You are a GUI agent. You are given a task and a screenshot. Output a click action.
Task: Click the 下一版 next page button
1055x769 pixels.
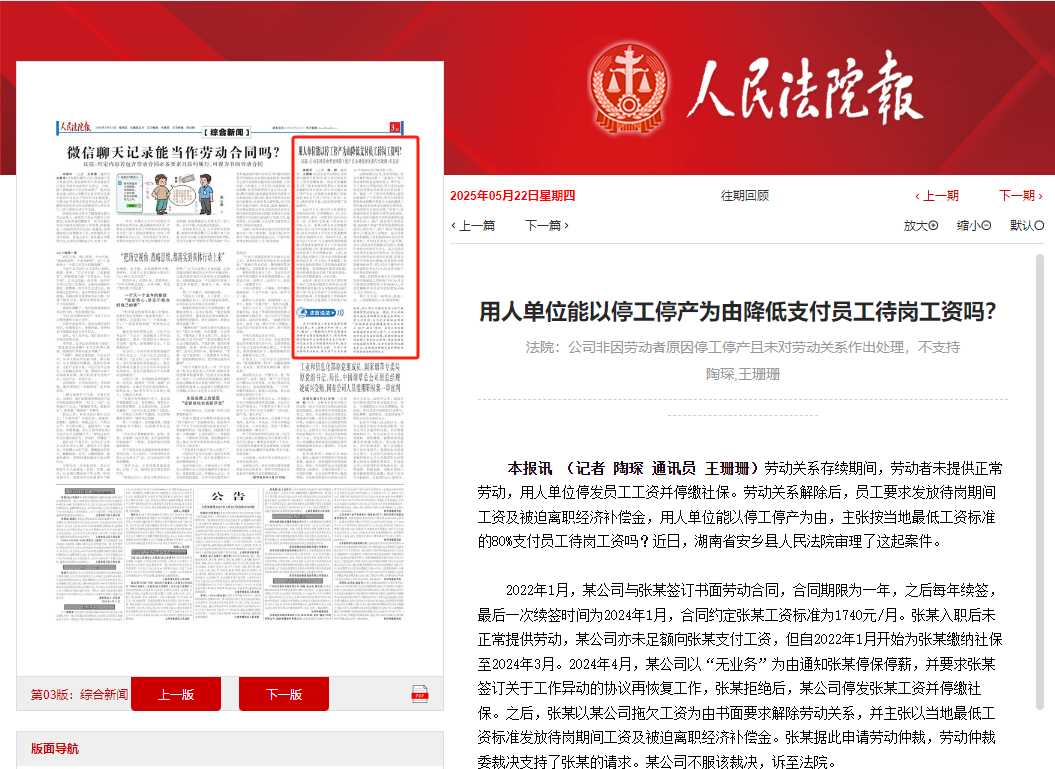[x=284, y=694]
